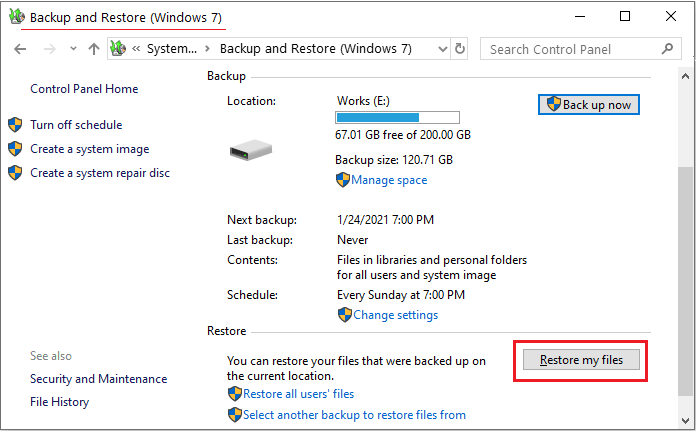Click the address bar Backup and Restore icon

point(118,48)
